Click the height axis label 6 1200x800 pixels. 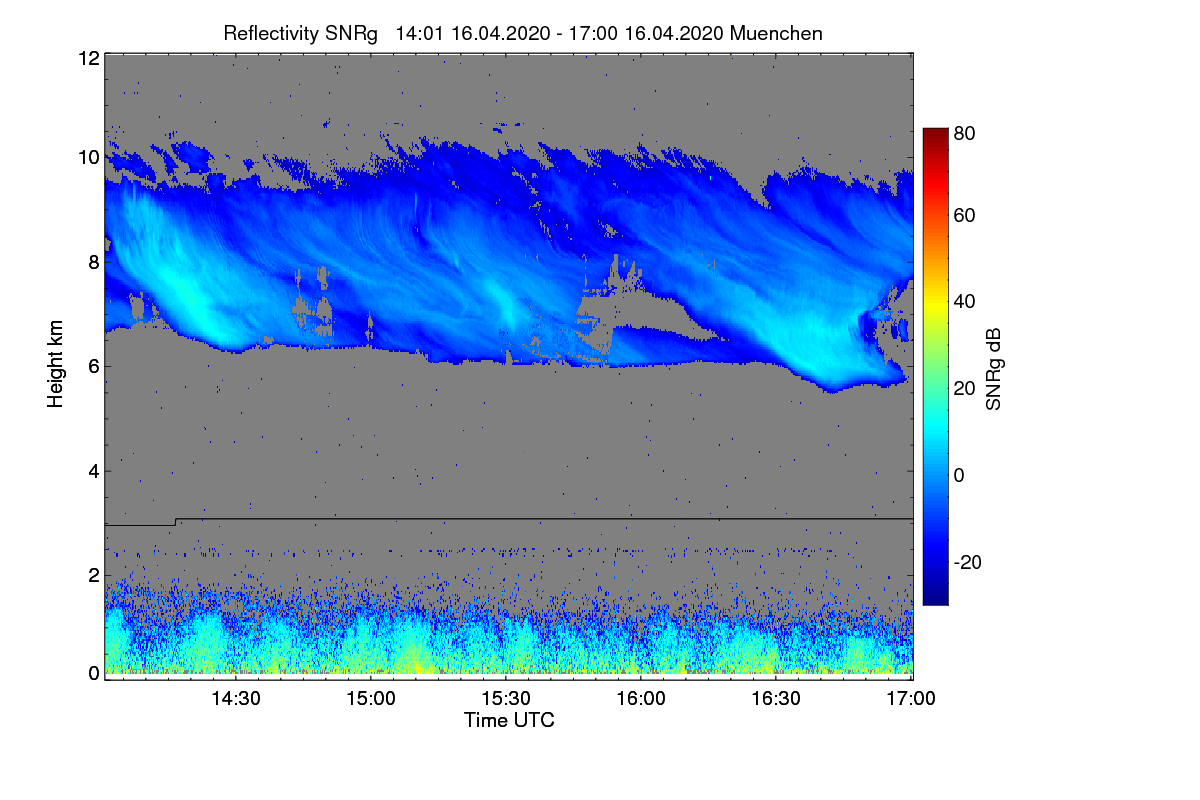click(93, 367)
